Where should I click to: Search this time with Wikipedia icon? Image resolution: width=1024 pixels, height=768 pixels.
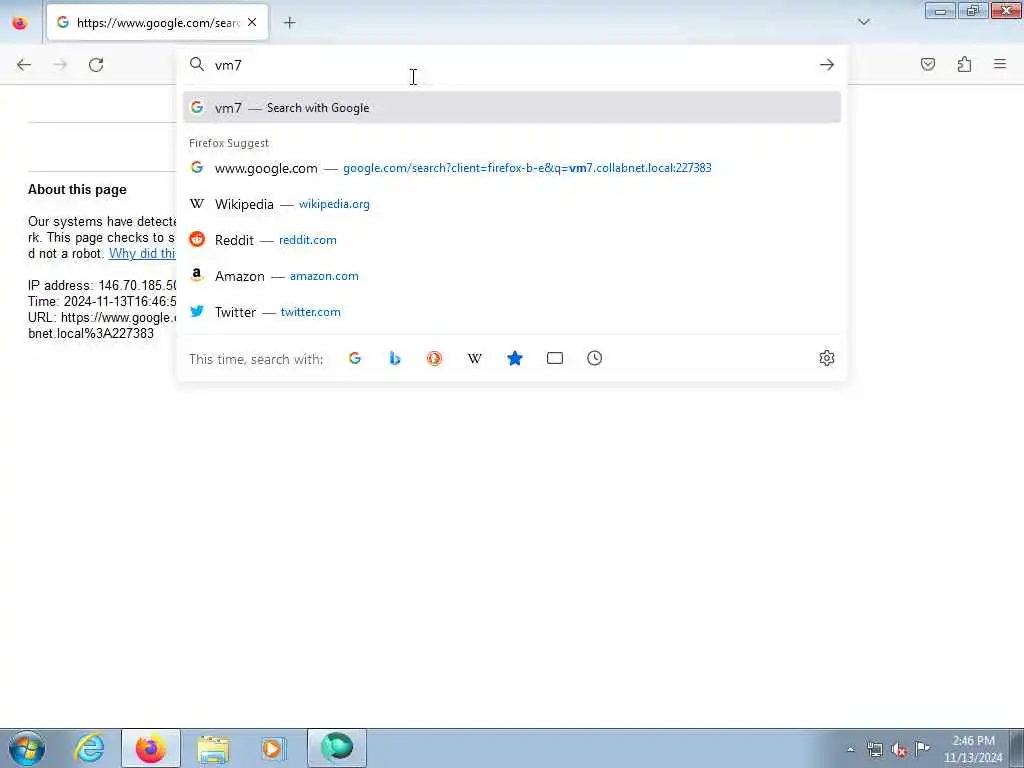tap(475, 358)
